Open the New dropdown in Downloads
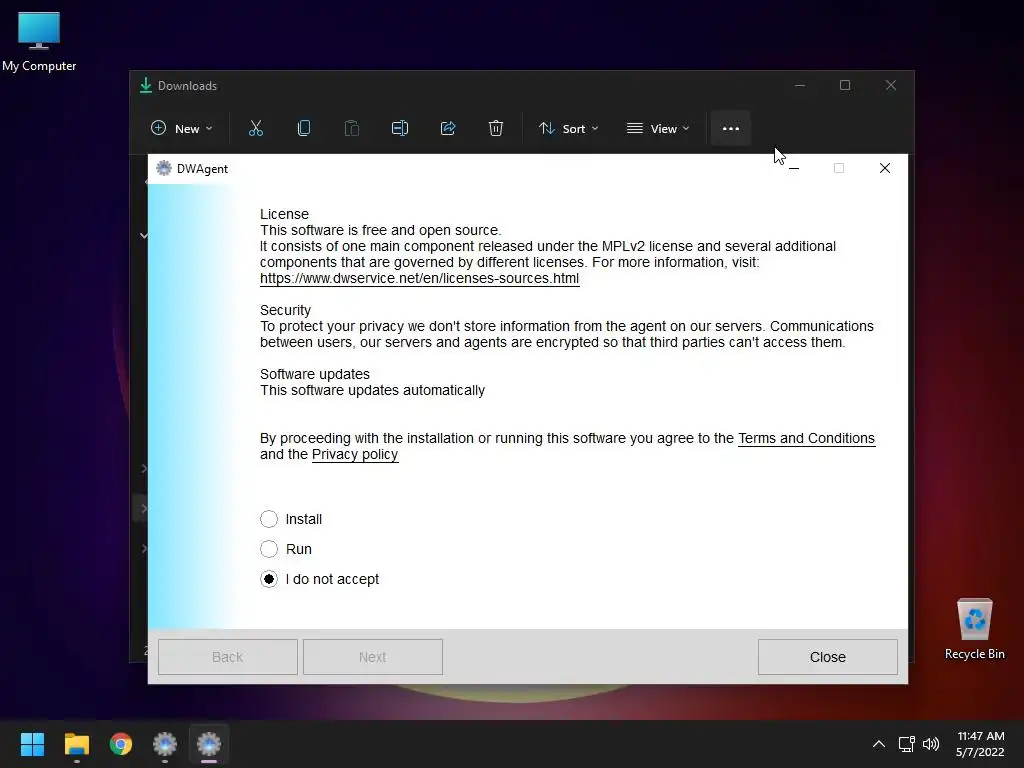This screenshot has width=1024, height=768. point(182,129)
